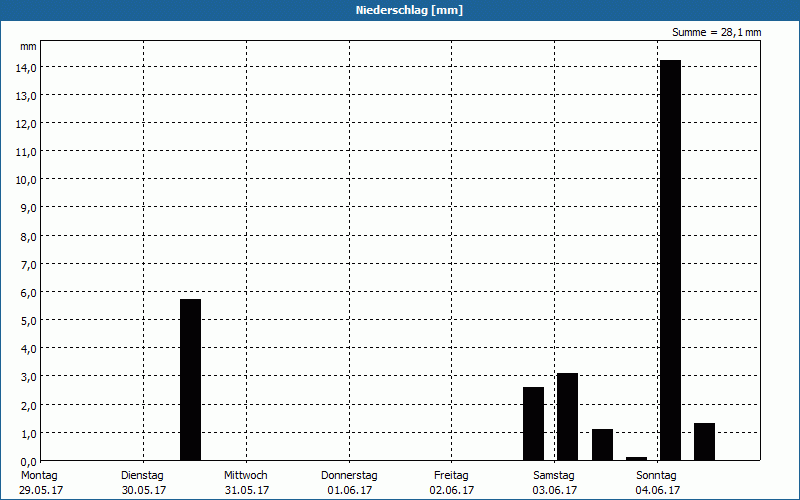Click the 3,0 y-axis value
Screen dimensions: 800x500
28,377
